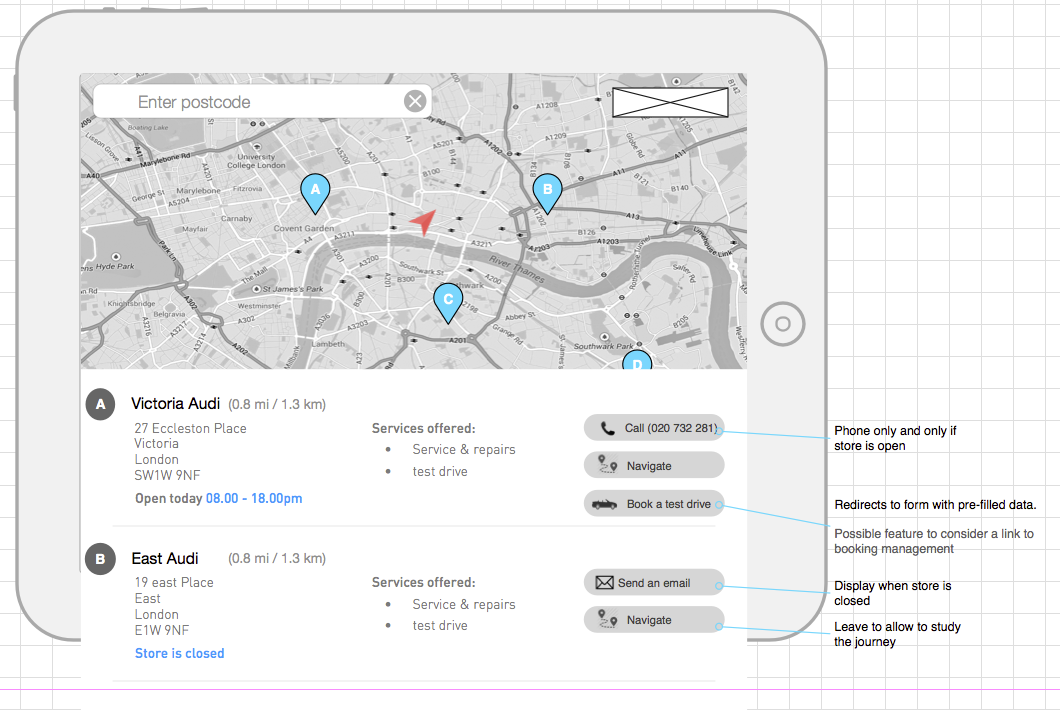Image resolution: width=1060 pixels, height=710 pixels.
Task: Open the Victoria Audi store title
Action: (176, 404)
